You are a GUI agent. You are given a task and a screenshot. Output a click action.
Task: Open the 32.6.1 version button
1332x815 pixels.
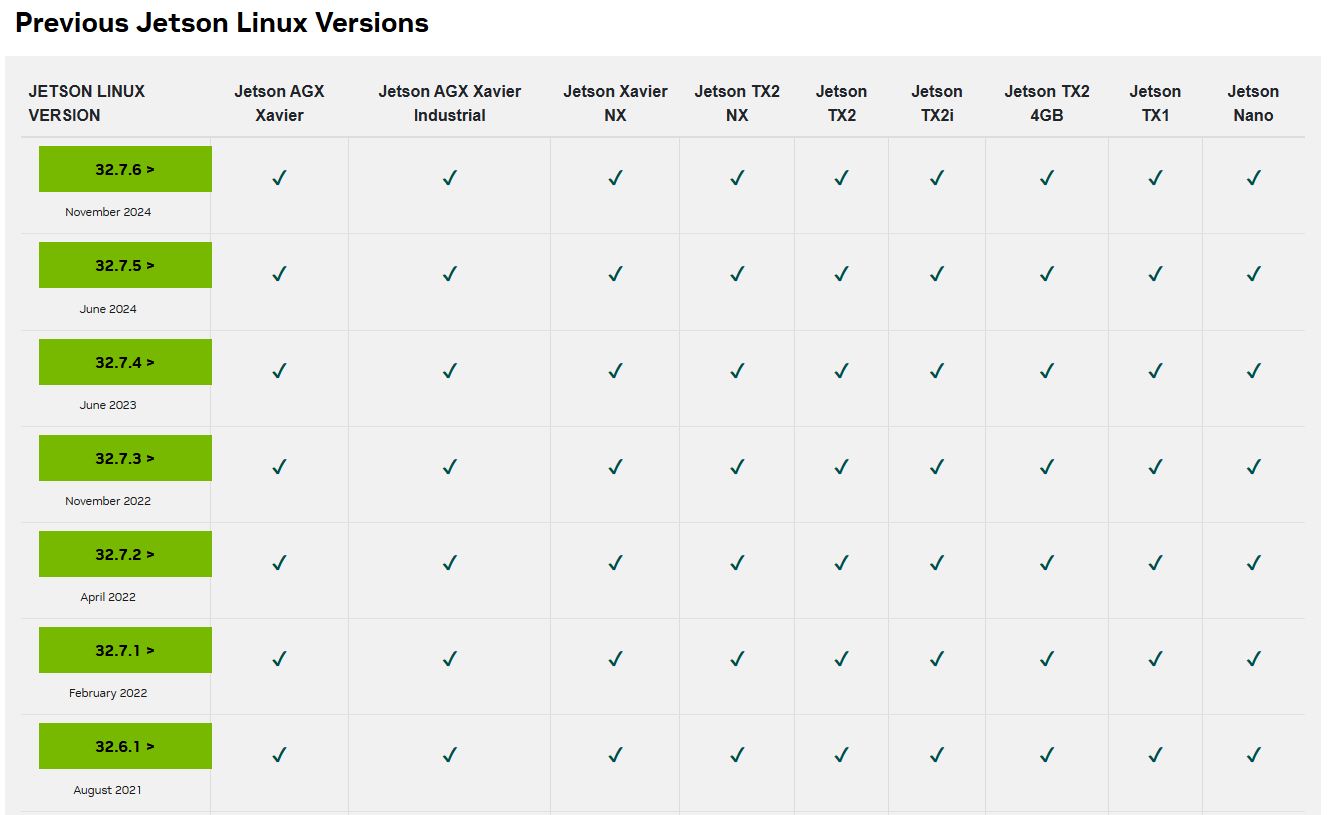point(125,746)
